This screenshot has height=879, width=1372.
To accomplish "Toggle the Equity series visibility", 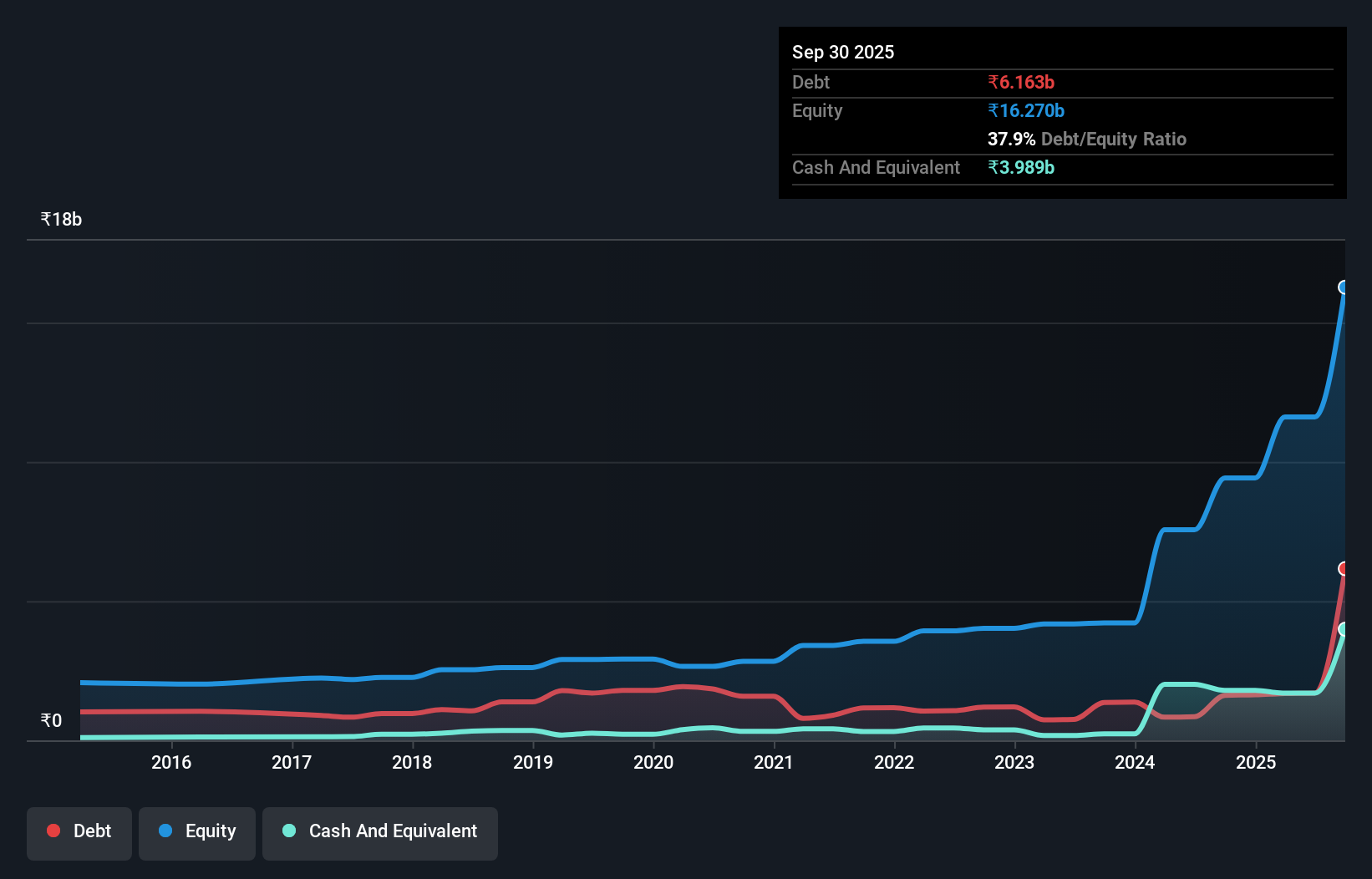I will coord(196,831).
